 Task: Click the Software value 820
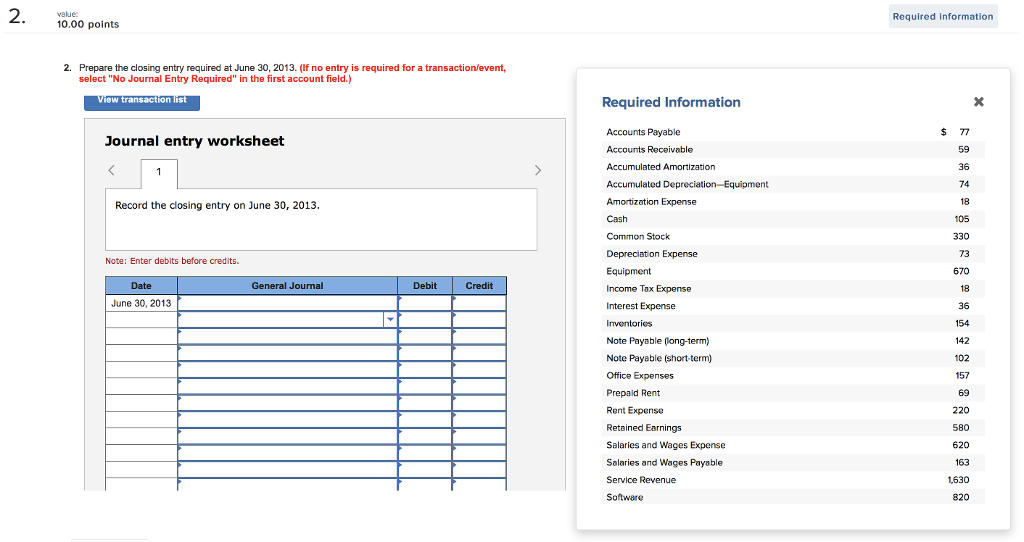(x=961, y=497)
